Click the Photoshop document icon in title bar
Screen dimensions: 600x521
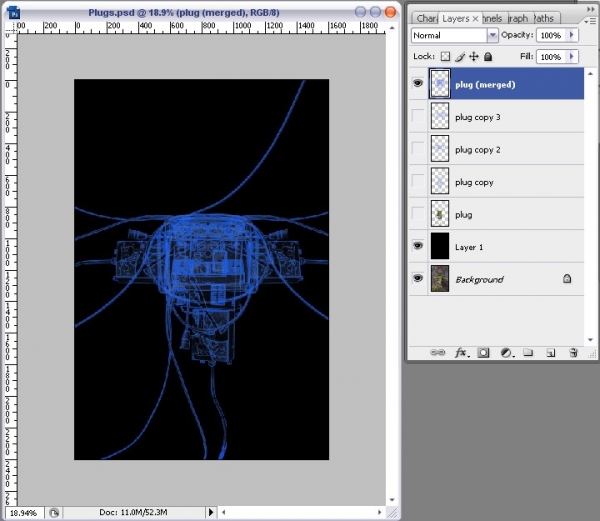[x=14, y=13]
